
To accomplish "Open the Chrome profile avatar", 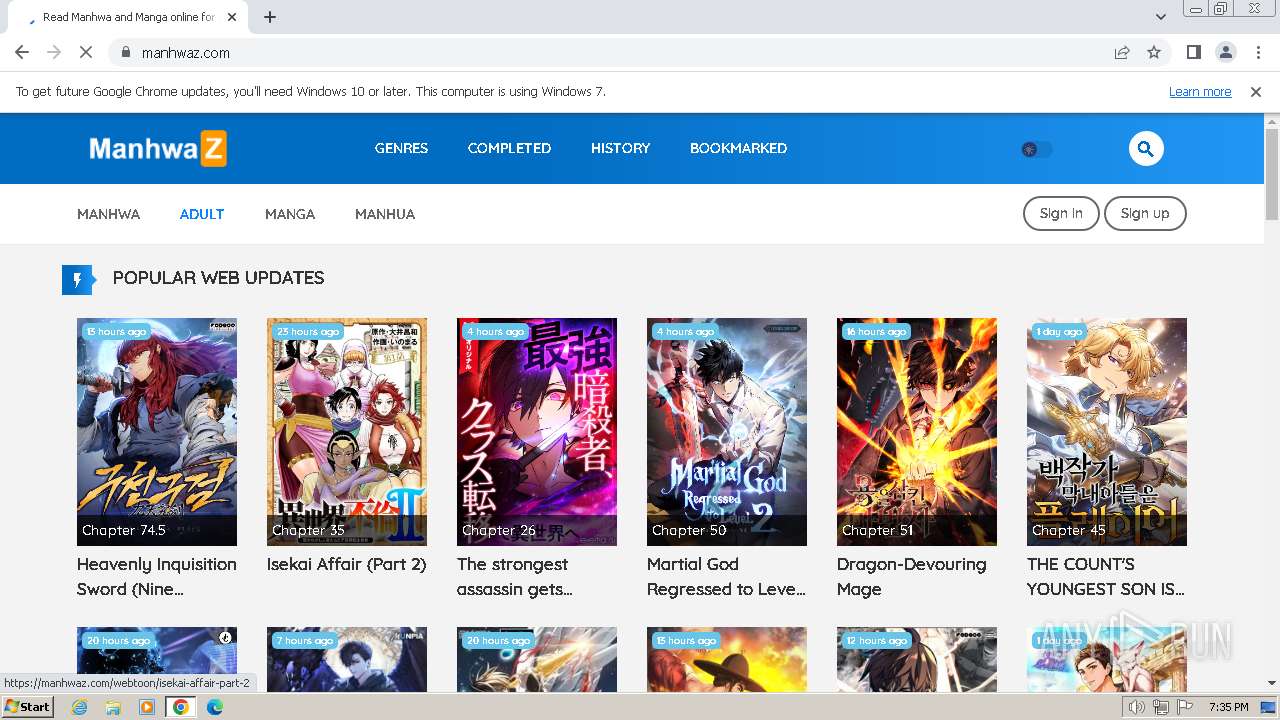I will pos(1225,52).
